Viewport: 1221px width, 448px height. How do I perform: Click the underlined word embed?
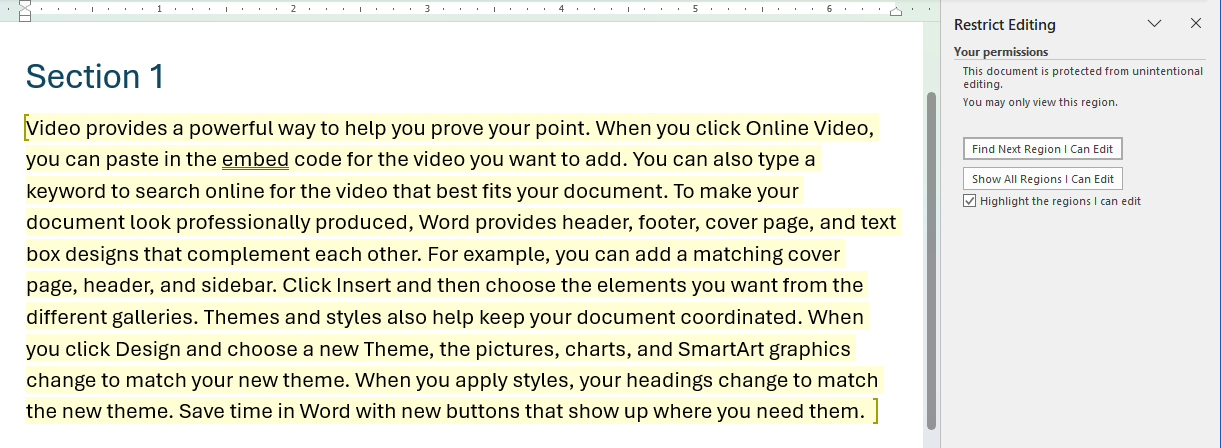coord(255,159)
